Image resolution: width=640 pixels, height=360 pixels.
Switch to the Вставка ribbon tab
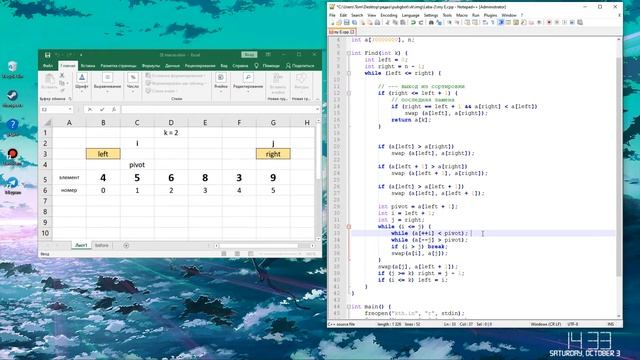[x=88, y=66]
